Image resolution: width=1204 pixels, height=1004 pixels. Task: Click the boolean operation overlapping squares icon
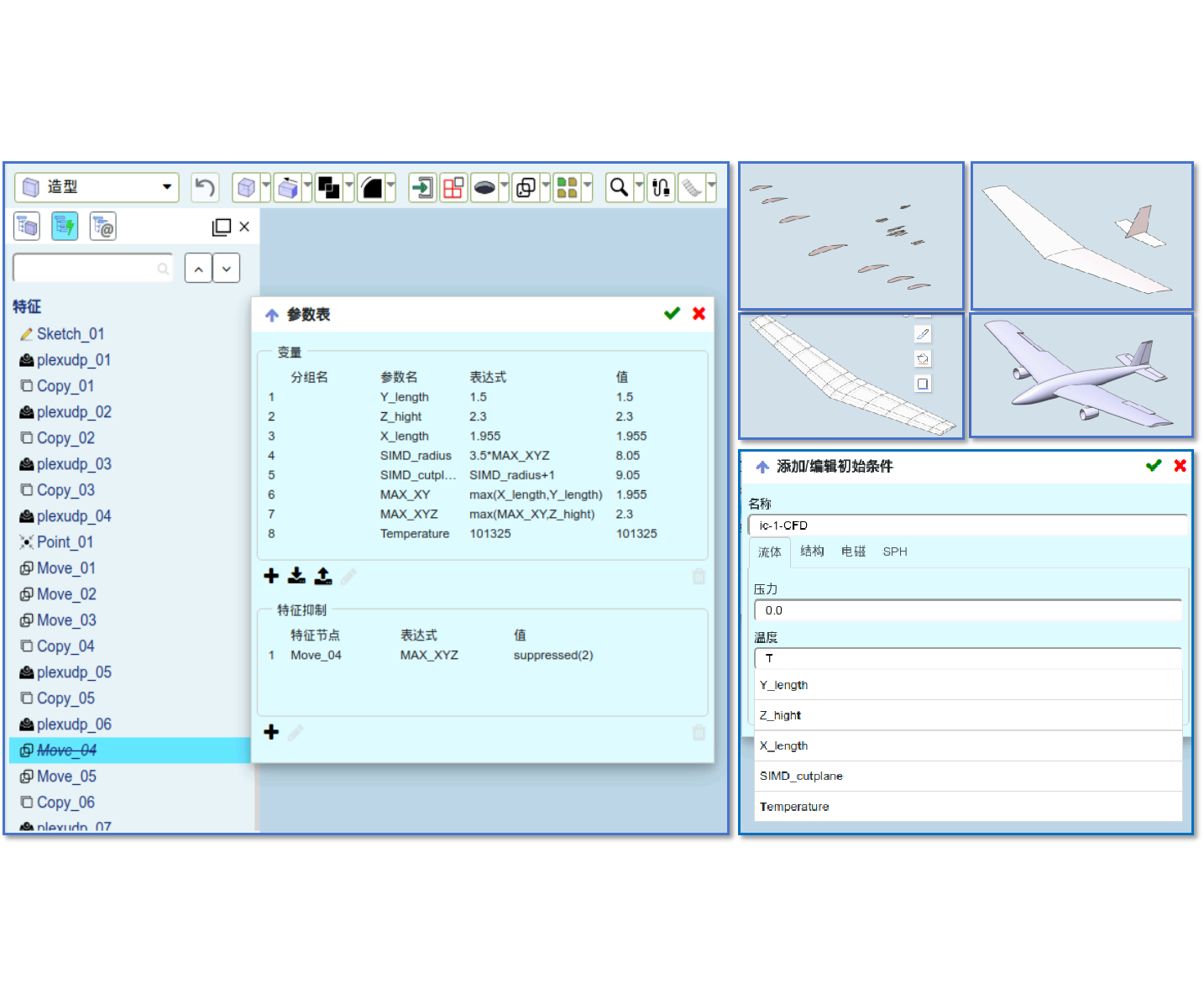[328, 187]
